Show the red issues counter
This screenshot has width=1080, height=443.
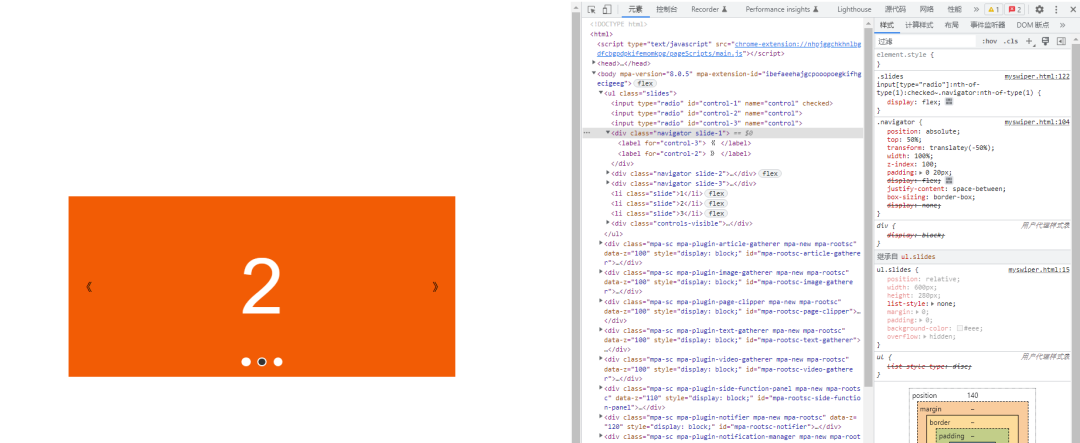(x=1015, y=10)
